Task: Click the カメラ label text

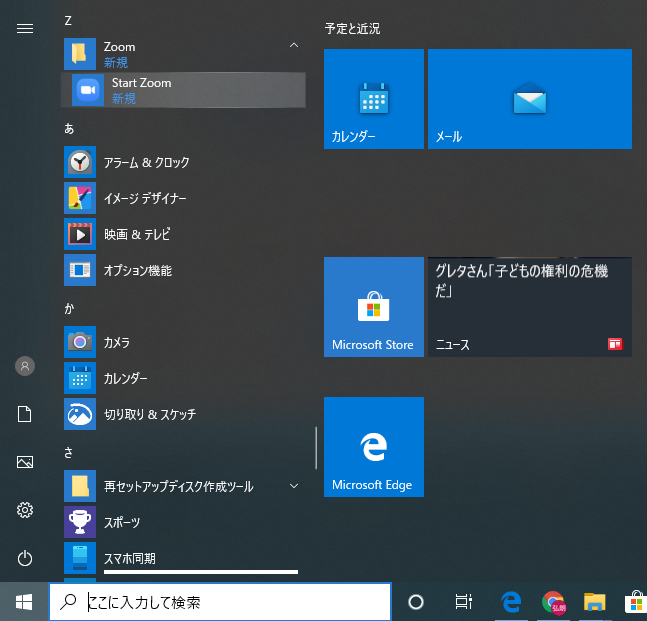Action: pos(117,342)
